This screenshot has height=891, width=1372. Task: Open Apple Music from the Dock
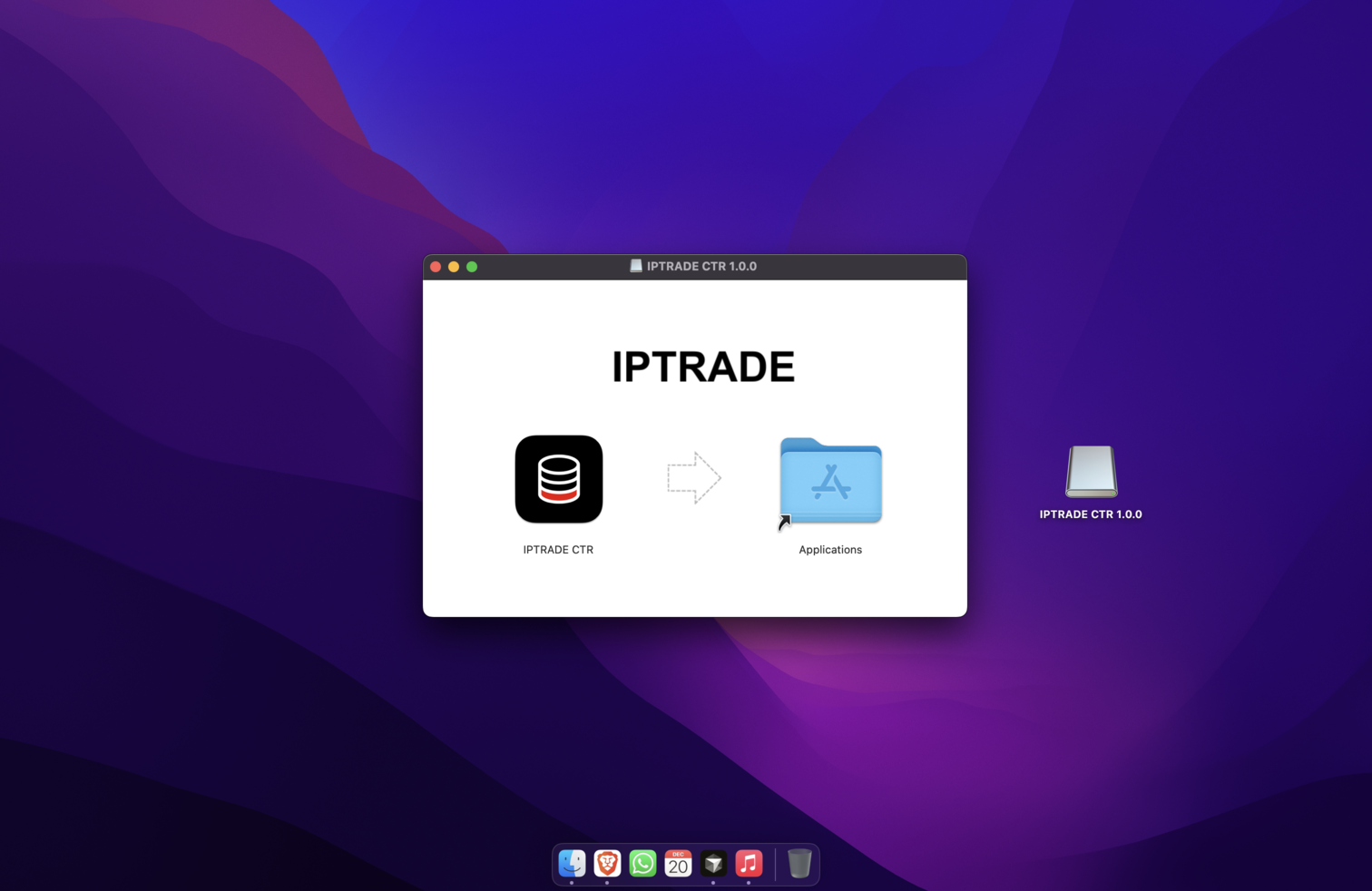pos(749,863)
